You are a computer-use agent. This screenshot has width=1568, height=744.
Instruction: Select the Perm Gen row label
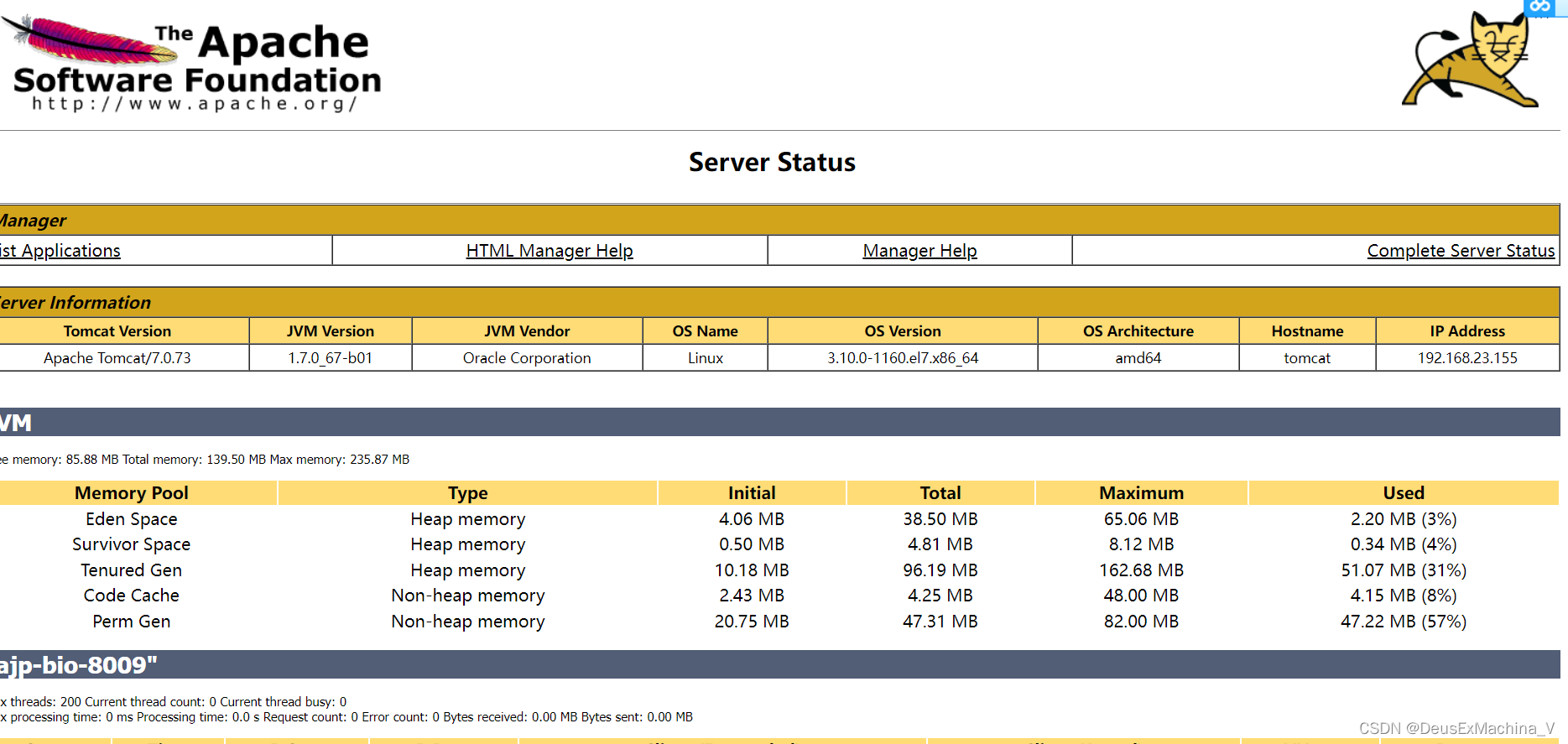tap(132, 622)
